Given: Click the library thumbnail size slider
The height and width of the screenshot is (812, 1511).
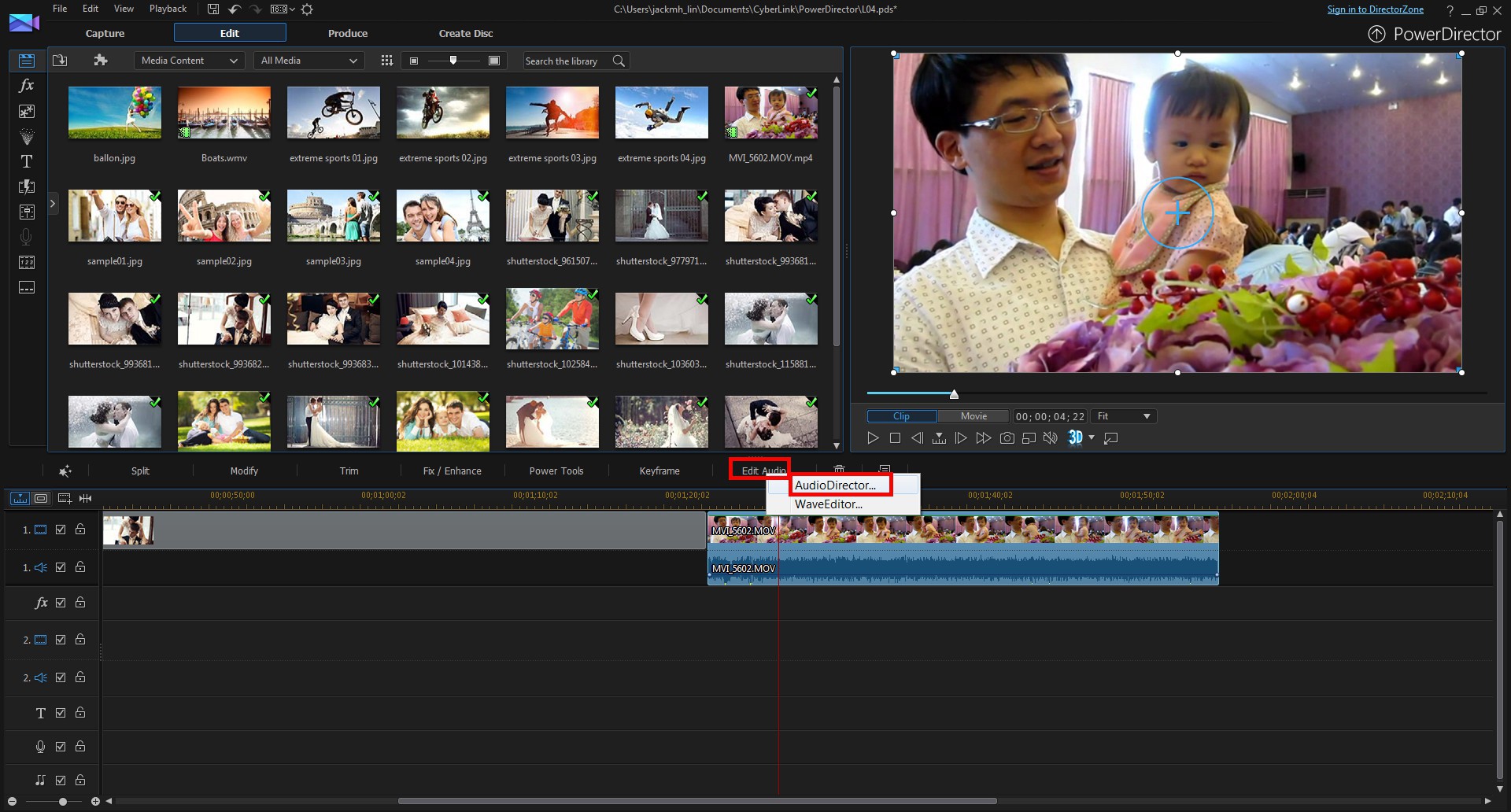Looking at the screenshot, I should [453, 61].
